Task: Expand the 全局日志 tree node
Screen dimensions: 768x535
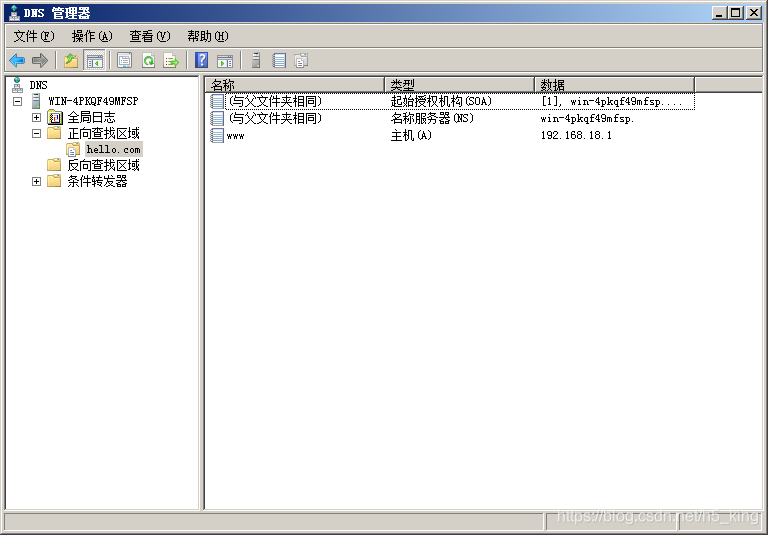Action: click(36, 117)
